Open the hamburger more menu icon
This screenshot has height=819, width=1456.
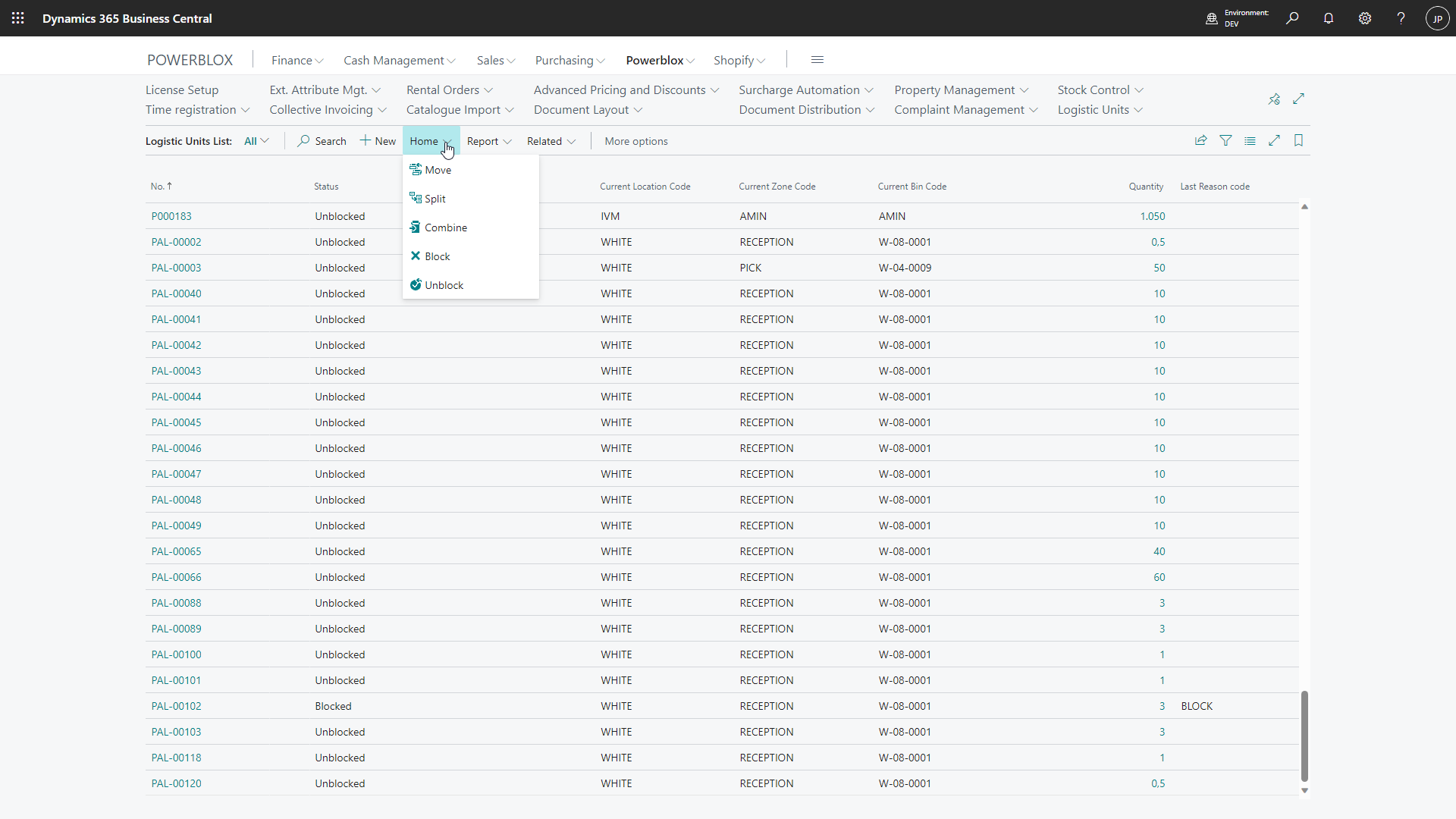817,60
